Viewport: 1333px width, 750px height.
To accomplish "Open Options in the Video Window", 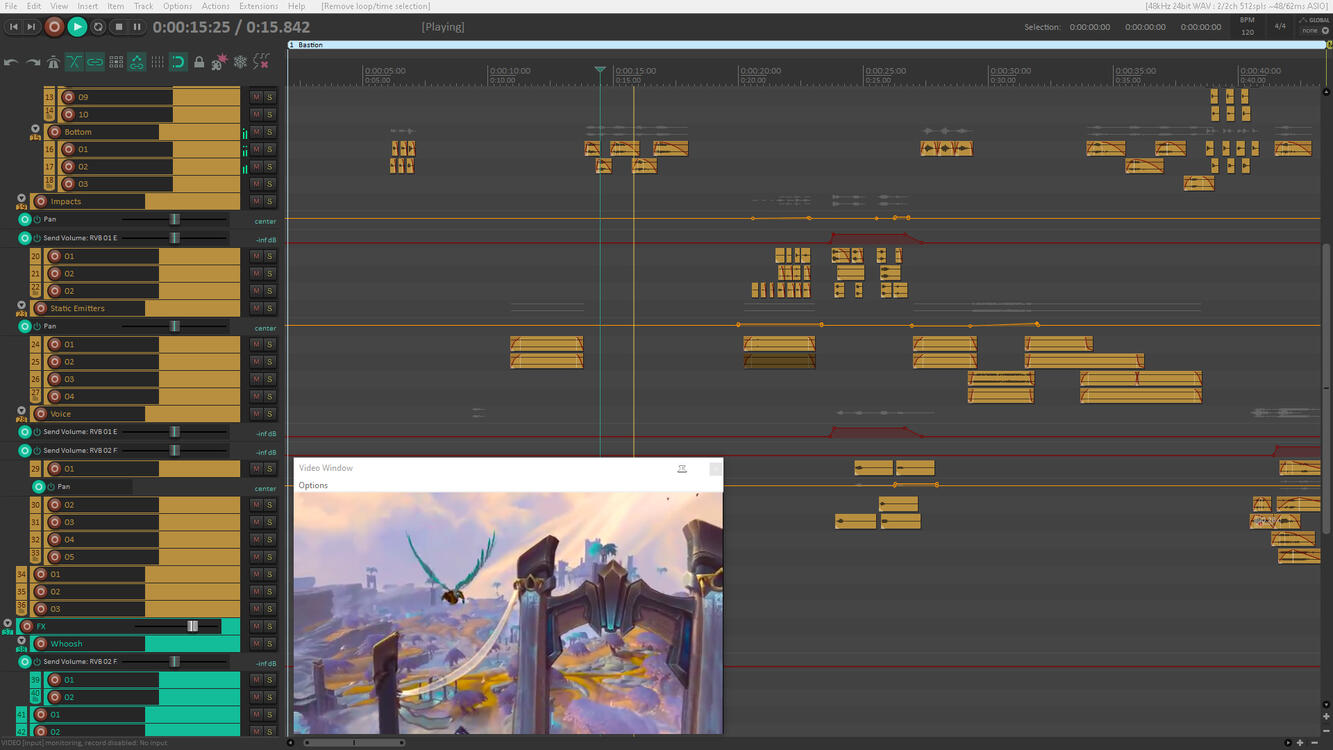I will [313, 485].
